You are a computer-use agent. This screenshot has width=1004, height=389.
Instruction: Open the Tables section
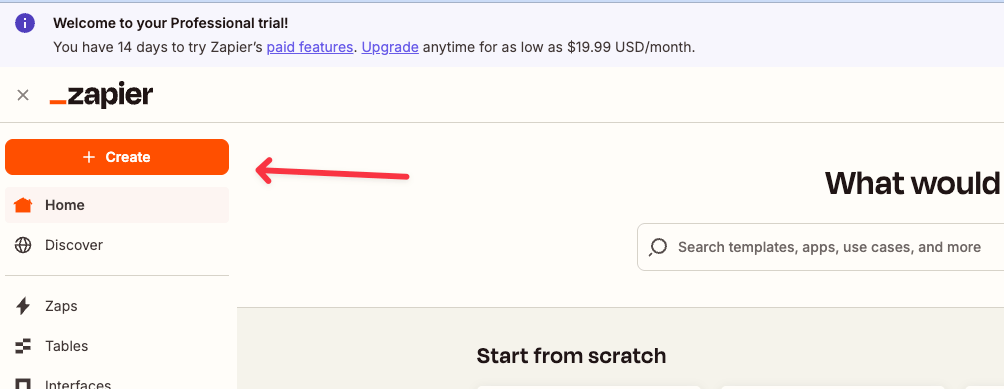pos(117,346)
